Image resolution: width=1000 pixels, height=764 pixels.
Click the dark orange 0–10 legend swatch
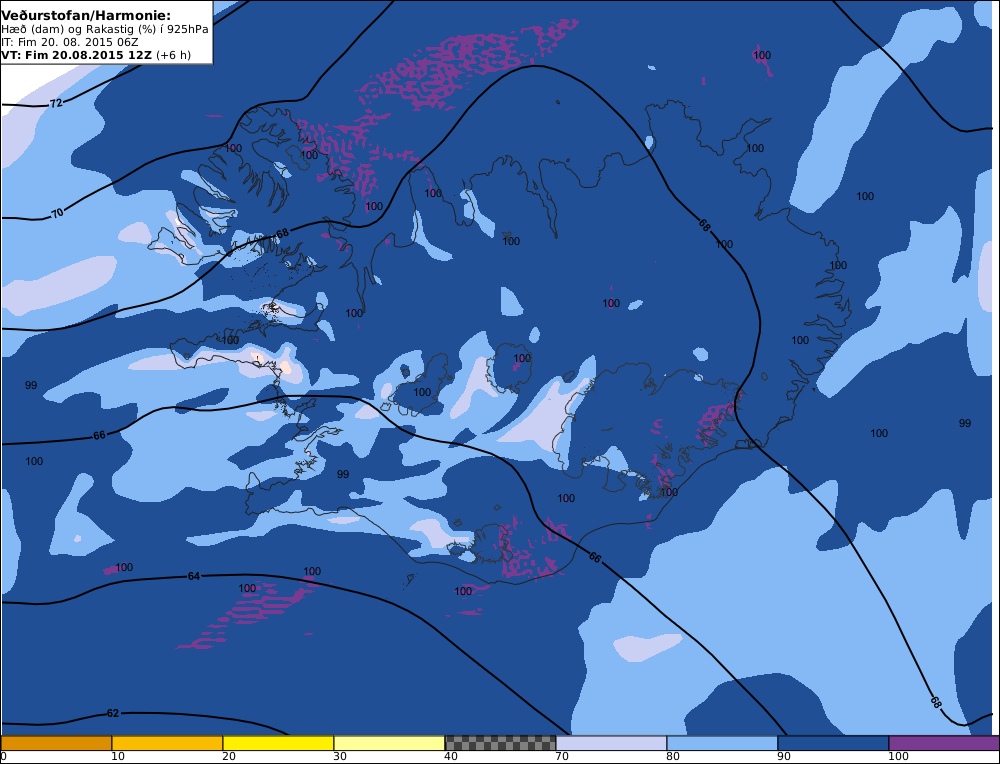56,743
